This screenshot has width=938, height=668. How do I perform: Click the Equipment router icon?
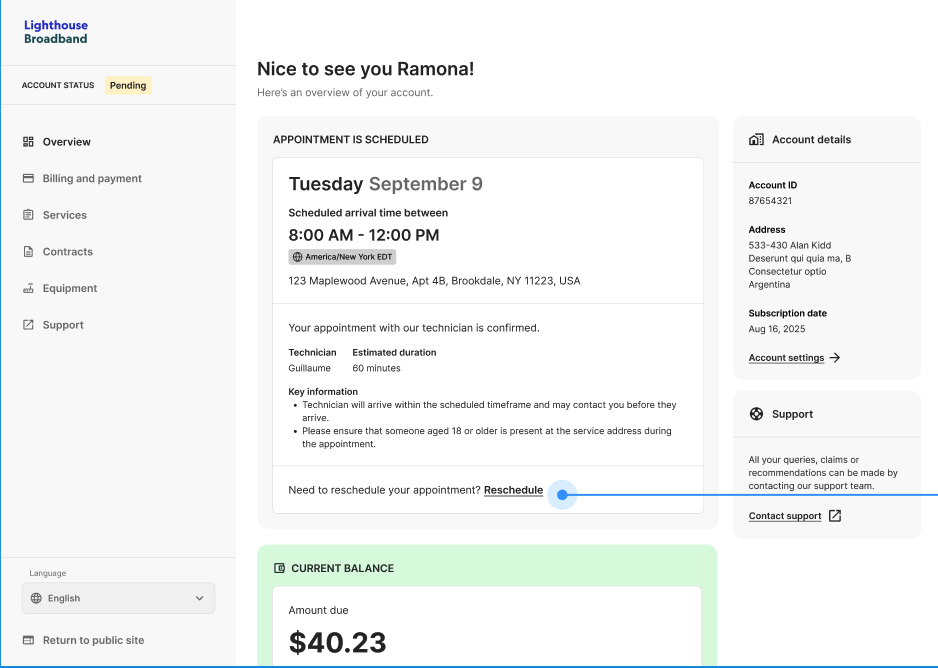(28, 288)
